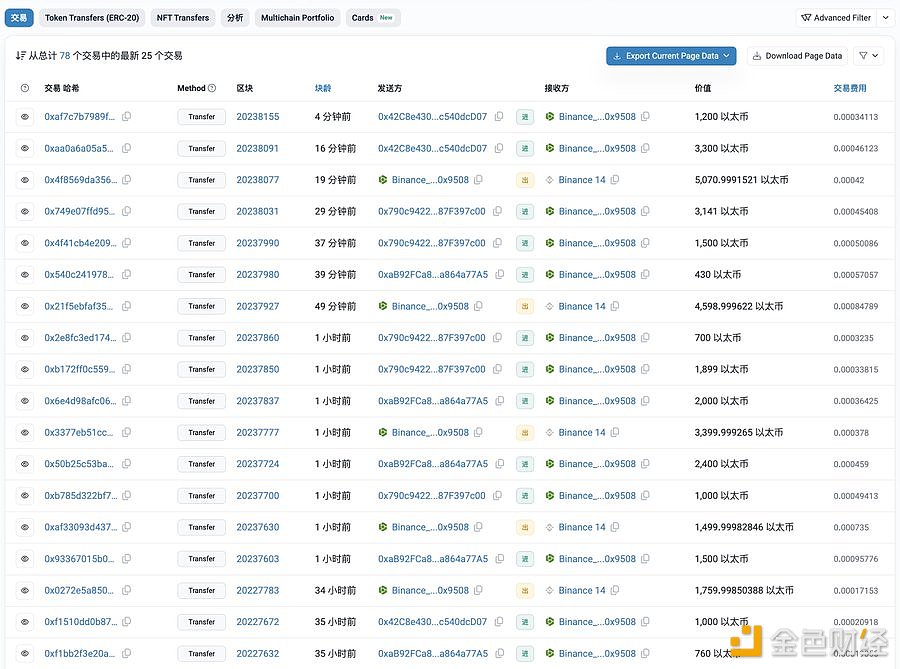Toggle visibility eye icon on the first transaction row

point(24,116)
